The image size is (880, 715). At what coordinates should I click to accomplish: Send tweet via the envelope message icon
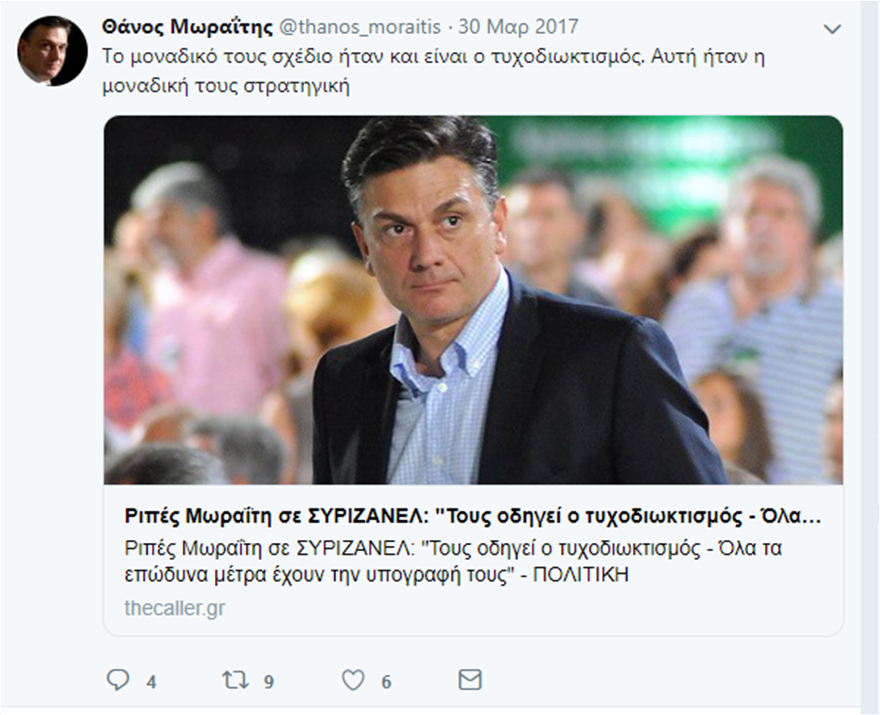469,680
